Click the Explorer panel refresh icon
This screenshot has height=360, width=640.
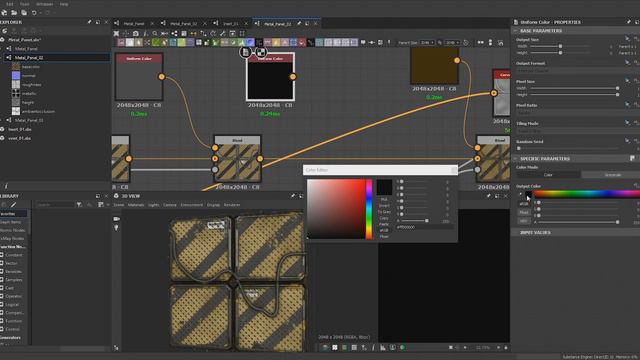coord(4,31)
